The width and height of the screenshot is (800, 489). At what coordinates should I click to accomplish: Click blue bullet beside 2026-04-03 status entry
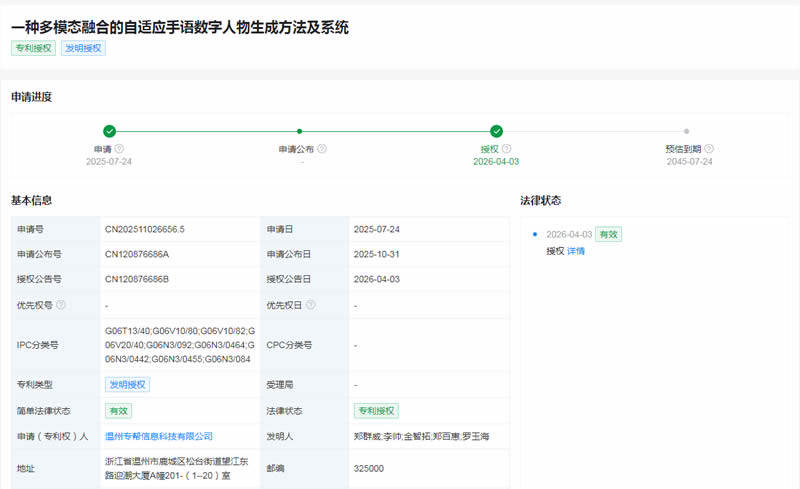535,234
